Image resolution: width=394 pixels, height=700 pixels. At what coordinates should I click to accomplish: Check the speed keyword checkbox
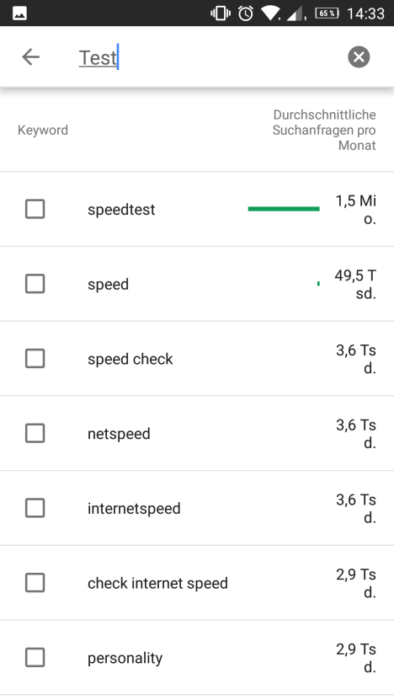(x=35, y=283)
